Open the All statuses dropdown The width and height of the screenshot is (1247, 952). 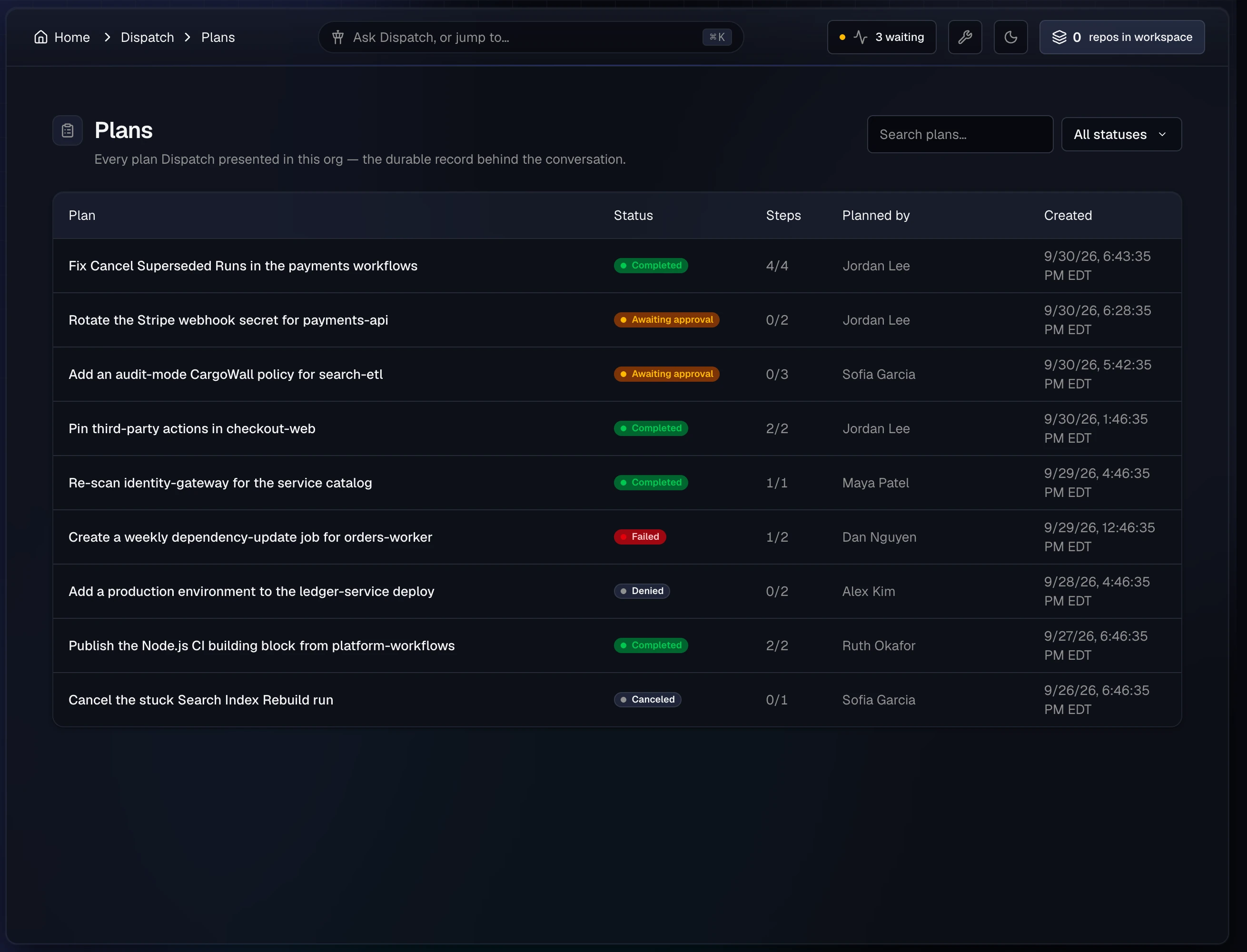click(x=1121, y=134)
